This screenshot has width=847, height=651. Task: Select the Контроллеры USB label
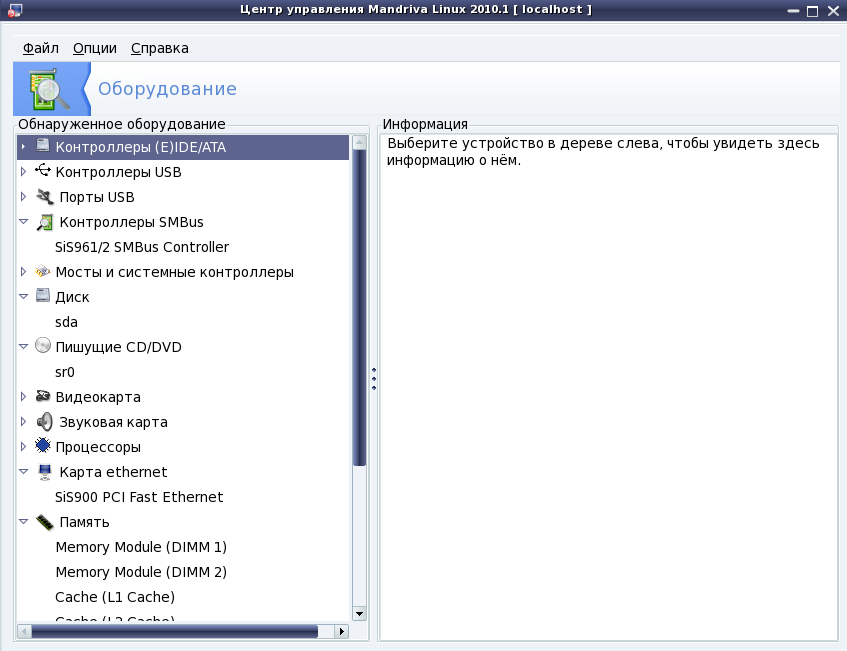pyautogui.click(x=118, y=172)
